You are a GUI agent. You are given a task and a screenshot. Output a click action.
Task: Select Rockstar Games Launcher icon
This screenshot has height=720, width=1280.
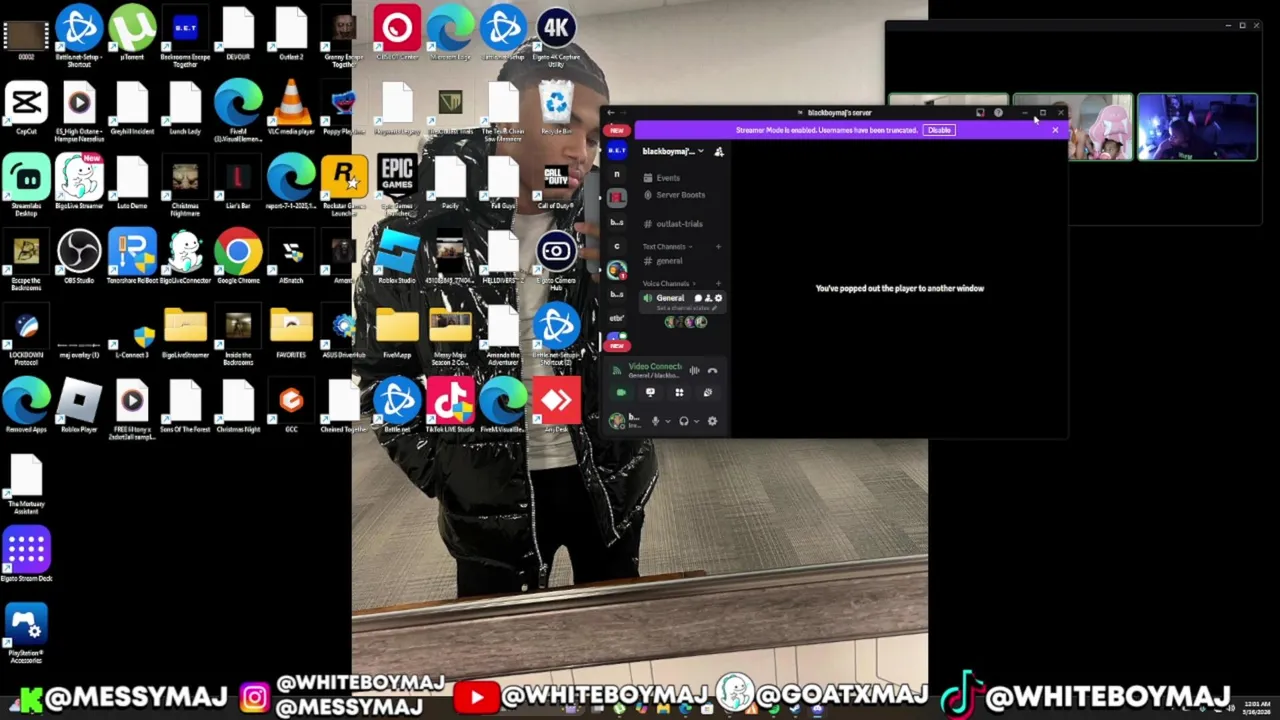[x=344, y=186]
